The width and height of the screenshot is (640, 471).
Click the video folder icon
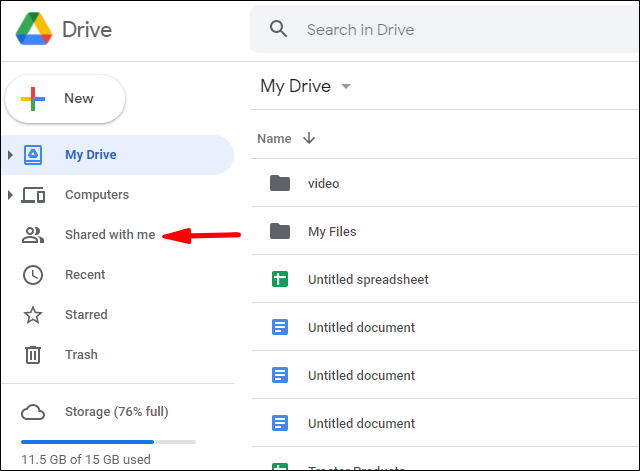coord(280,183)
